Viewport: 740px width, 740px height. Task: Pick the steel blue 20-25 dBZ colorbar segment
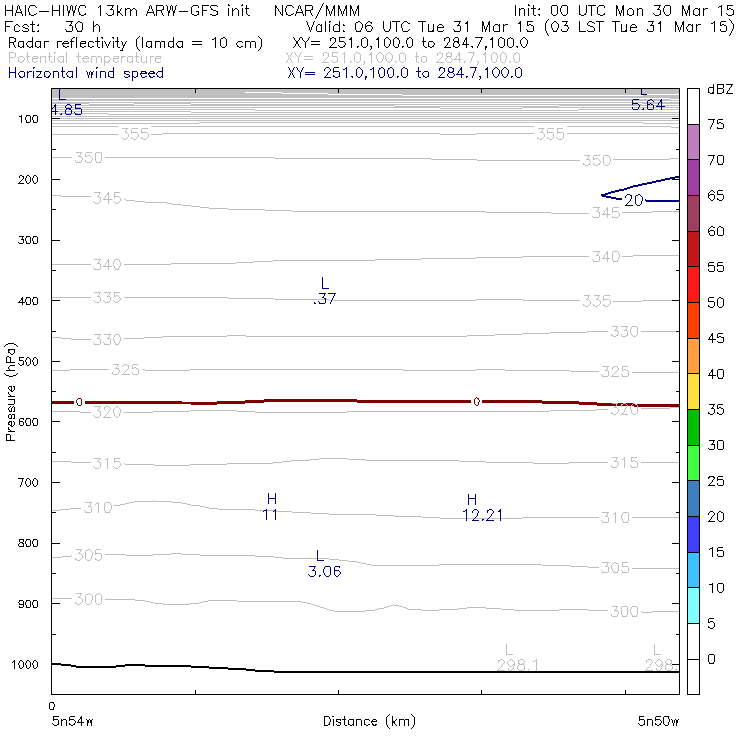point(693,498)
